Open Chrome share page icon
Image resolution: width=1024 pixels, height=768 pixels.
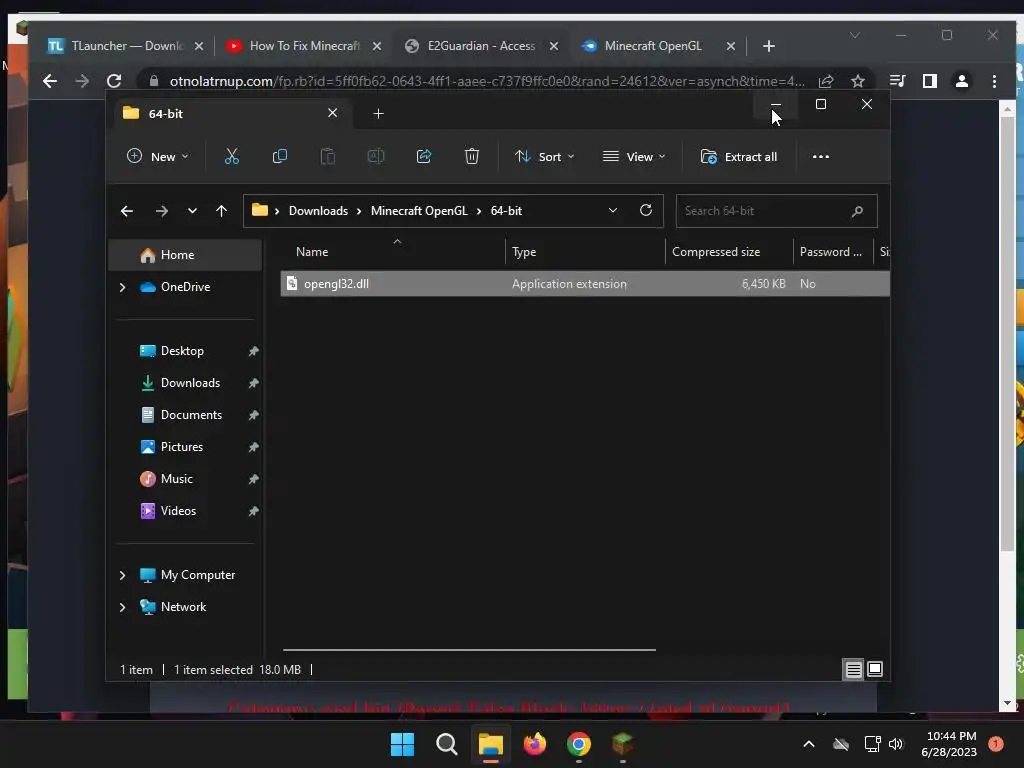[826, 81]
